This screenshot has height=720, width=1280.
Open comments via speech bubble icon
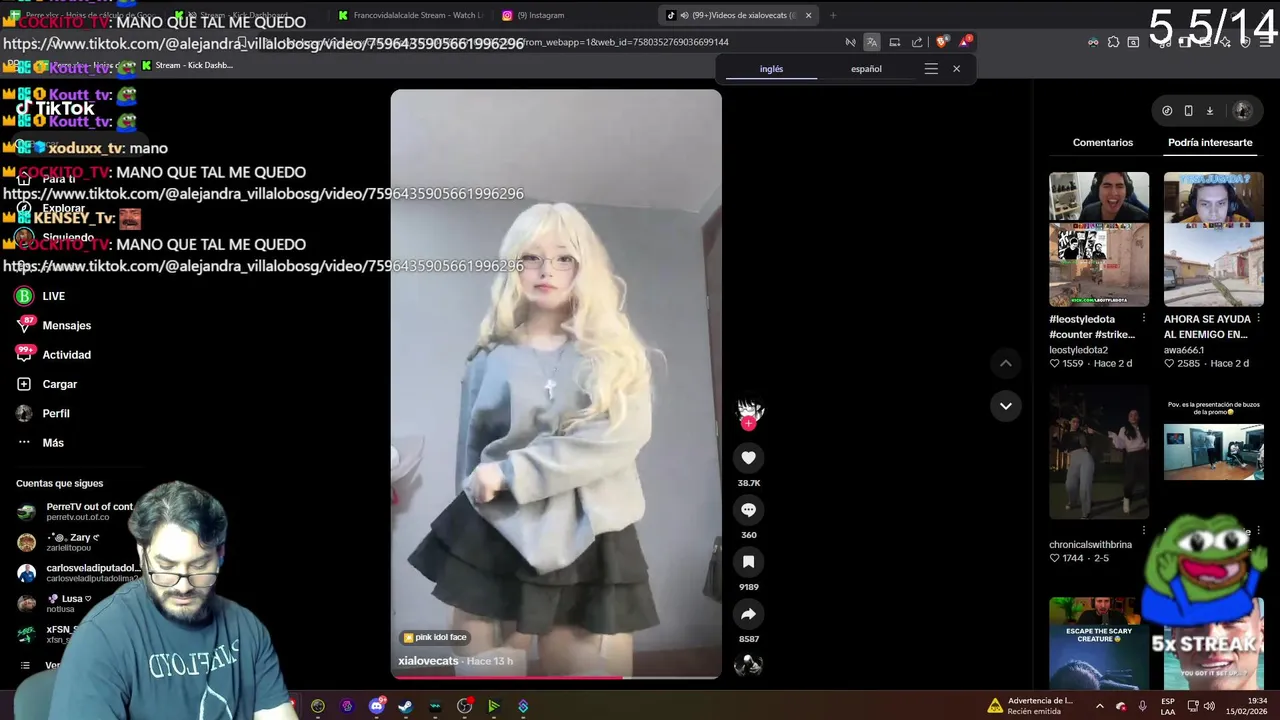(748, 510)
